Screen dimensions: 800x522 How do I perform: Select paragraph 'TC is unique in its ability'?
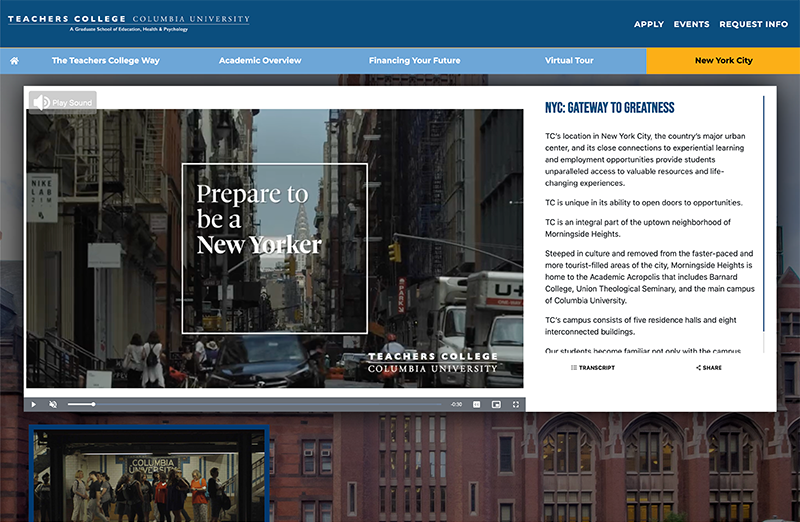pos(644,203)
